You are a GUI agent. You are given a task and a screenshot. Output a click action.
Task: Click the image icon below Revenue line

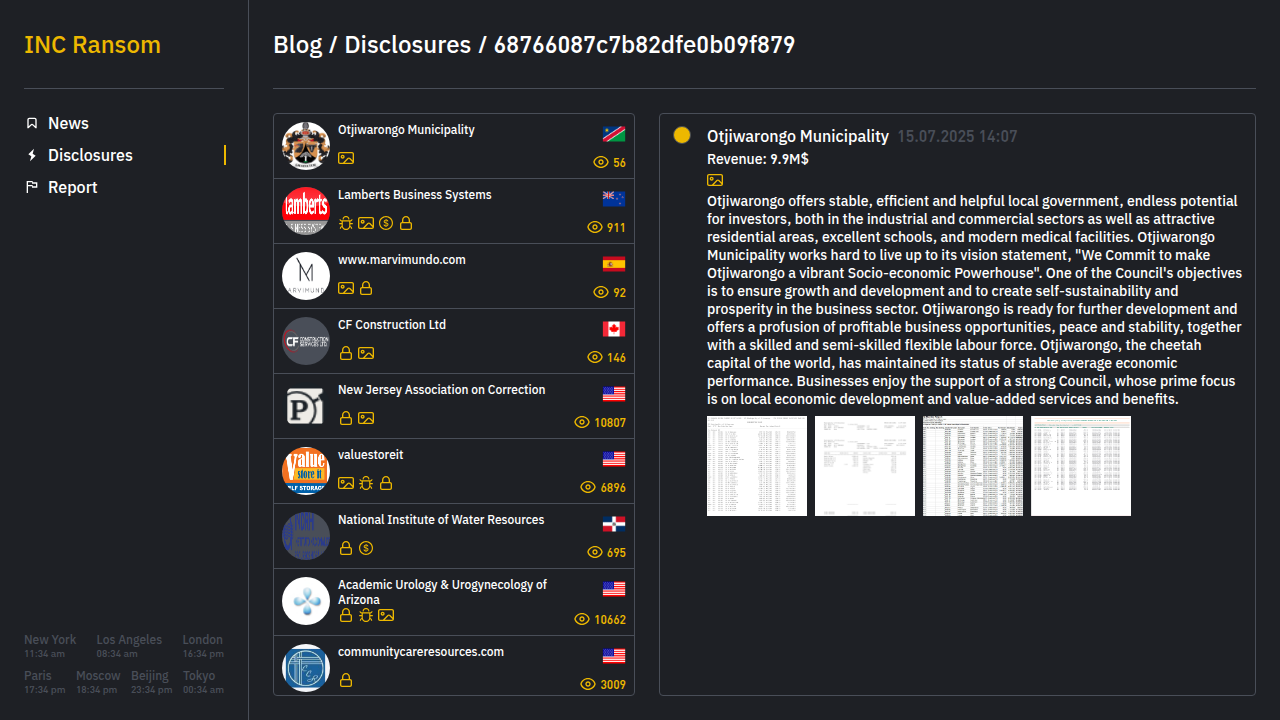715,180
